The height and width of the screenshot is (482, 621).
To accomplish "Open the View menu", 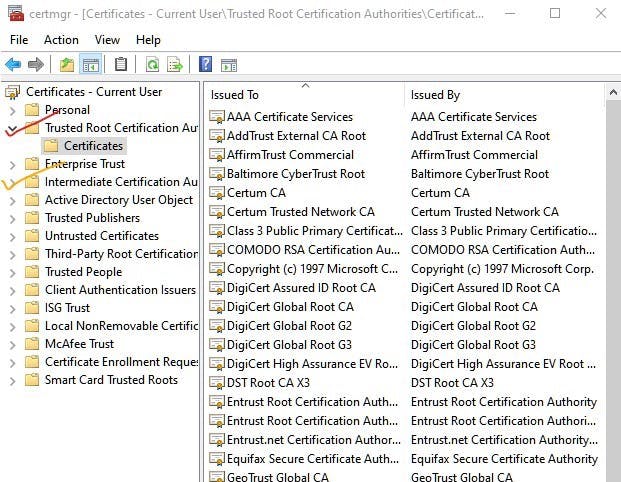I will coord(107,40).
